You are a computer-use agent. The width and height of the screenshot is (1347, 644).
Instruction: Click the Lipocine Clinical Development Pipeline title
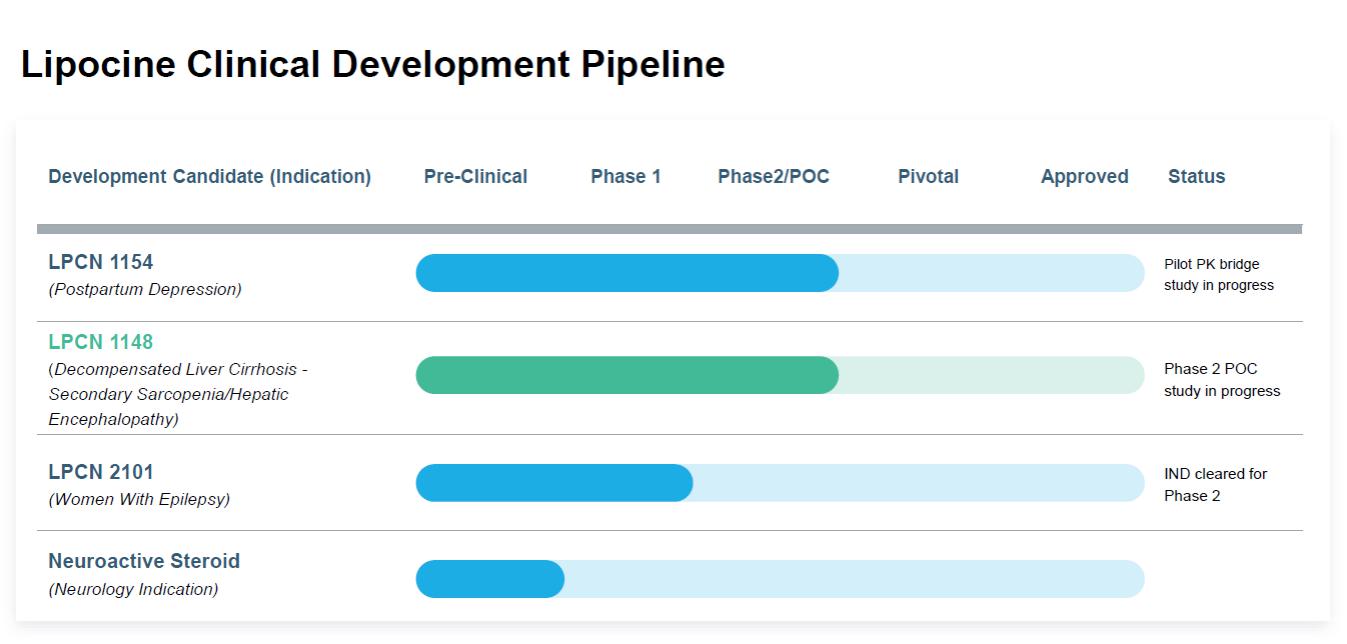coord(372,64)
